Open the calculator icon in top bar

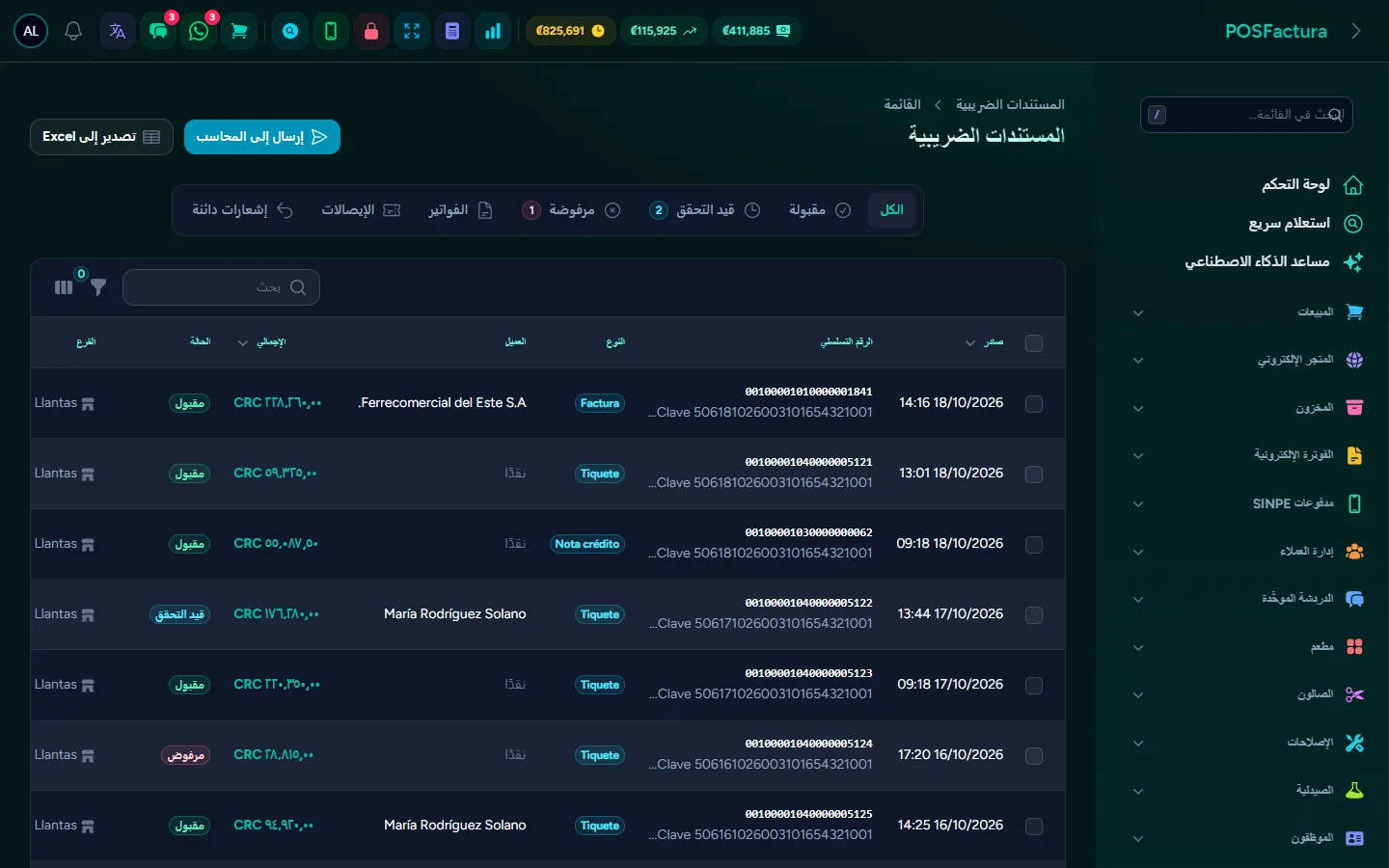coord(452,31)
